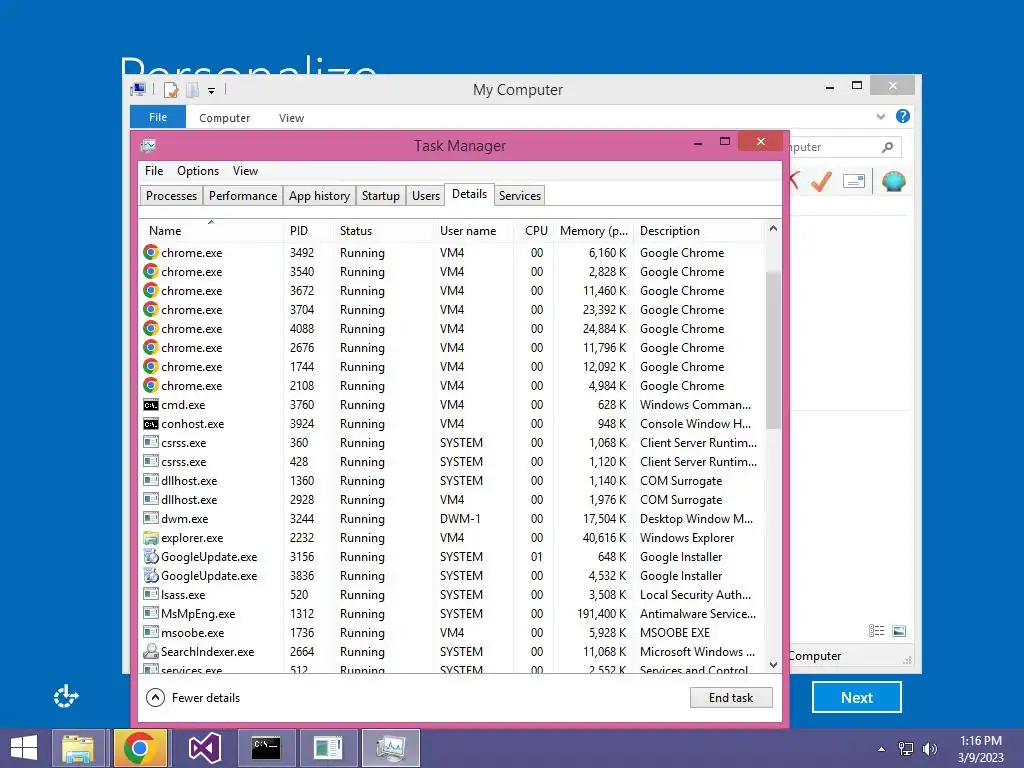This screenshot has height=768, width=1024.
Task: Select the lsass.exe process row
Action: point(451,595)
